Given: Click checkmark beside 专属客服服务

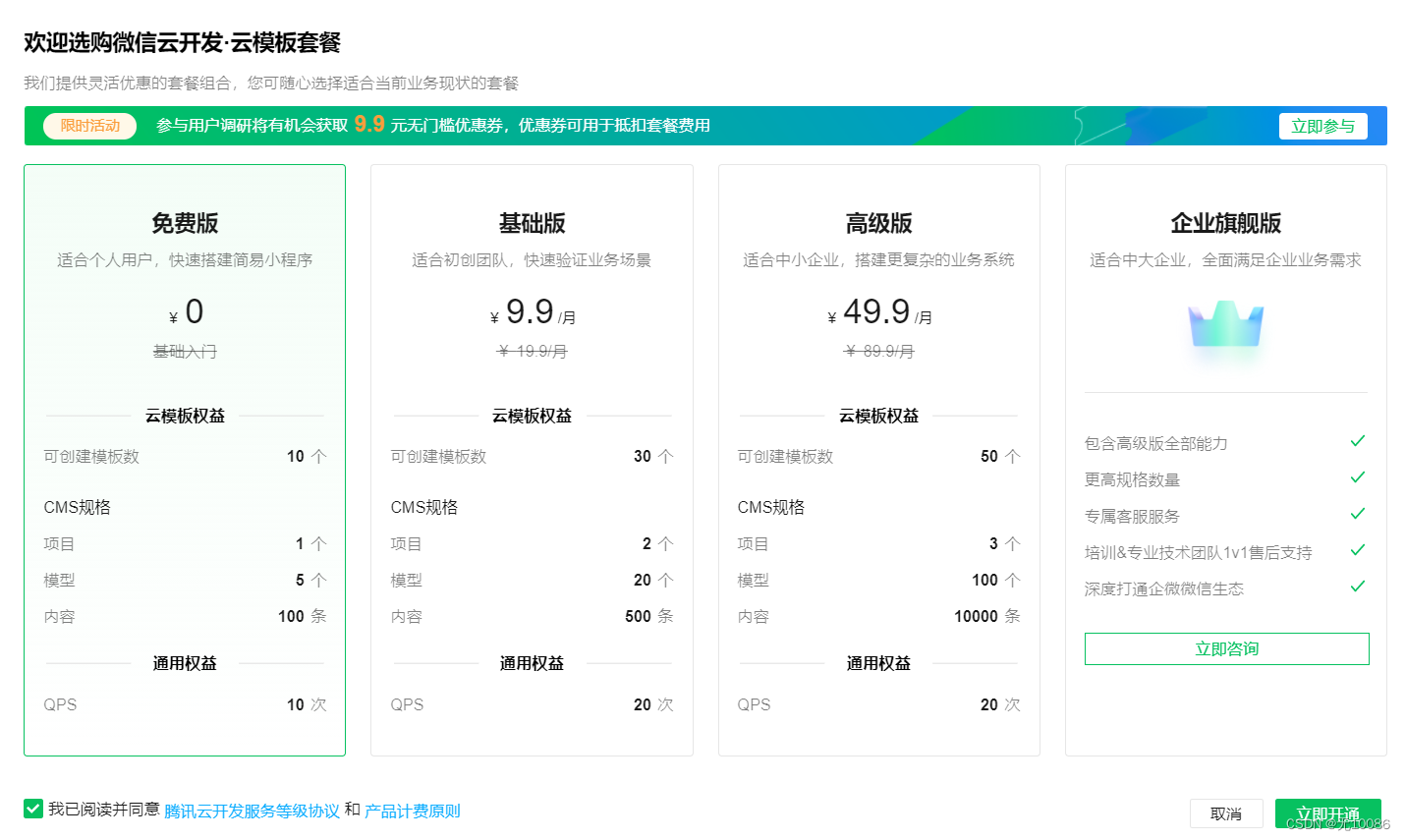Looking at the screenshot, I should [1358, 514].
